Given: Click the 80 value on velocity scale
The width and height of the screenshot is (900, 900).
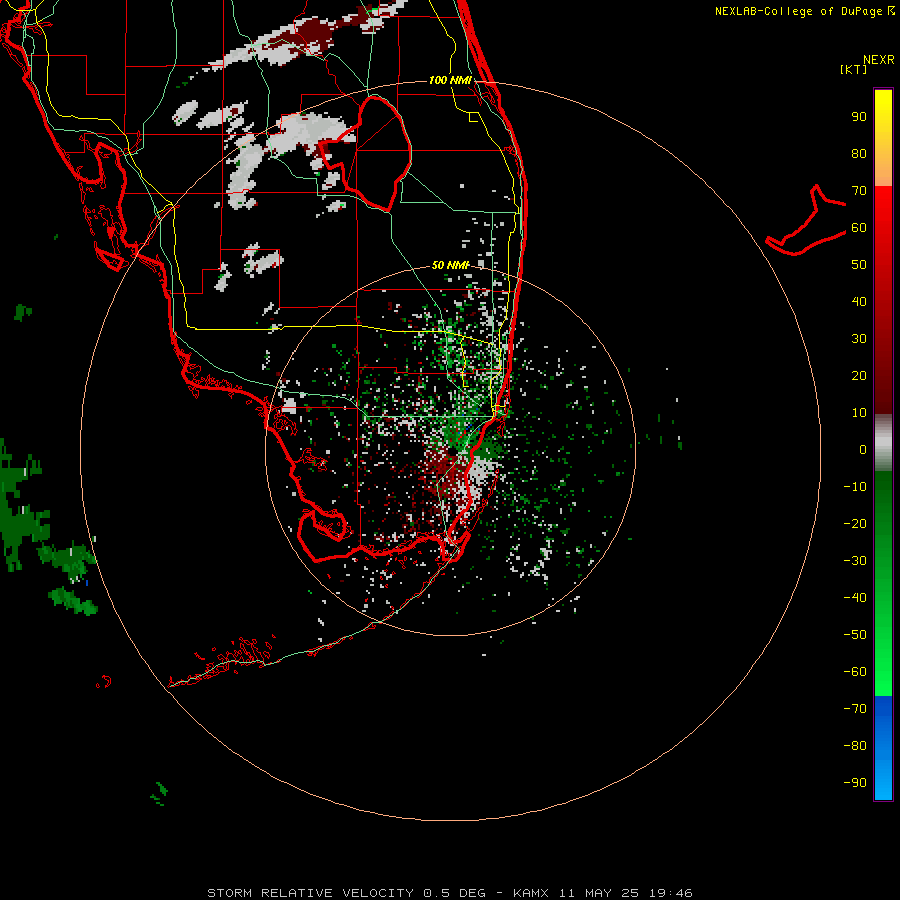Looking at the screenshot, I should pos(859,154).
